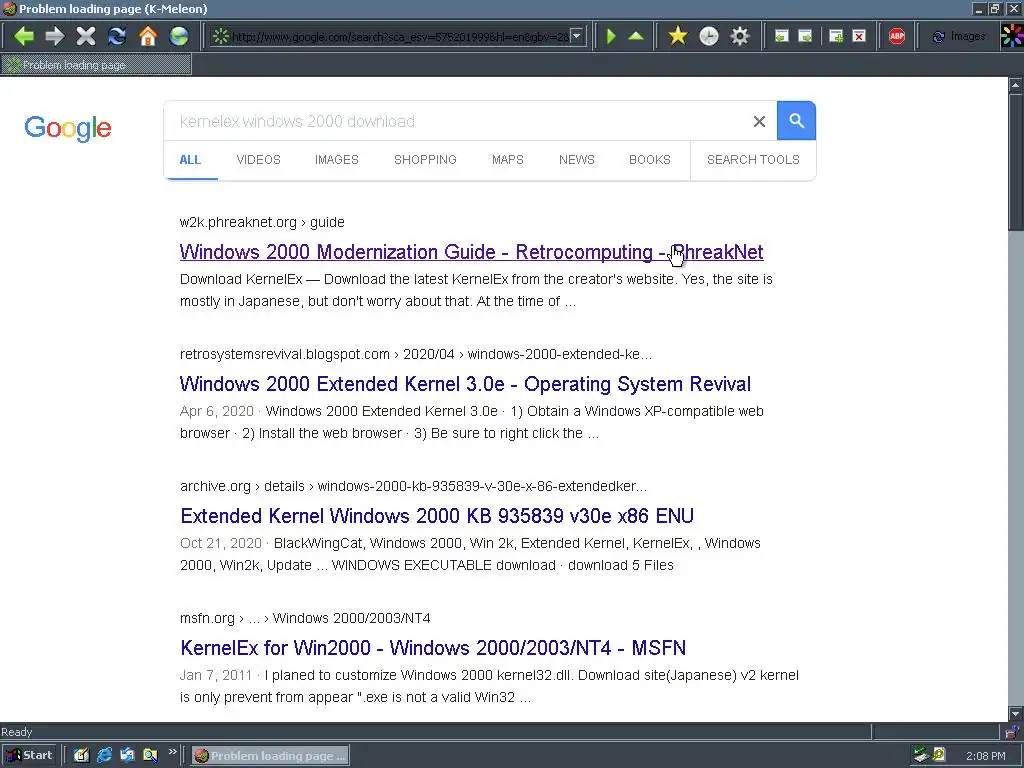This screenshot has height=768, width=1024.
Task: Open SEARCH TOOLS options
Action: 753,160
